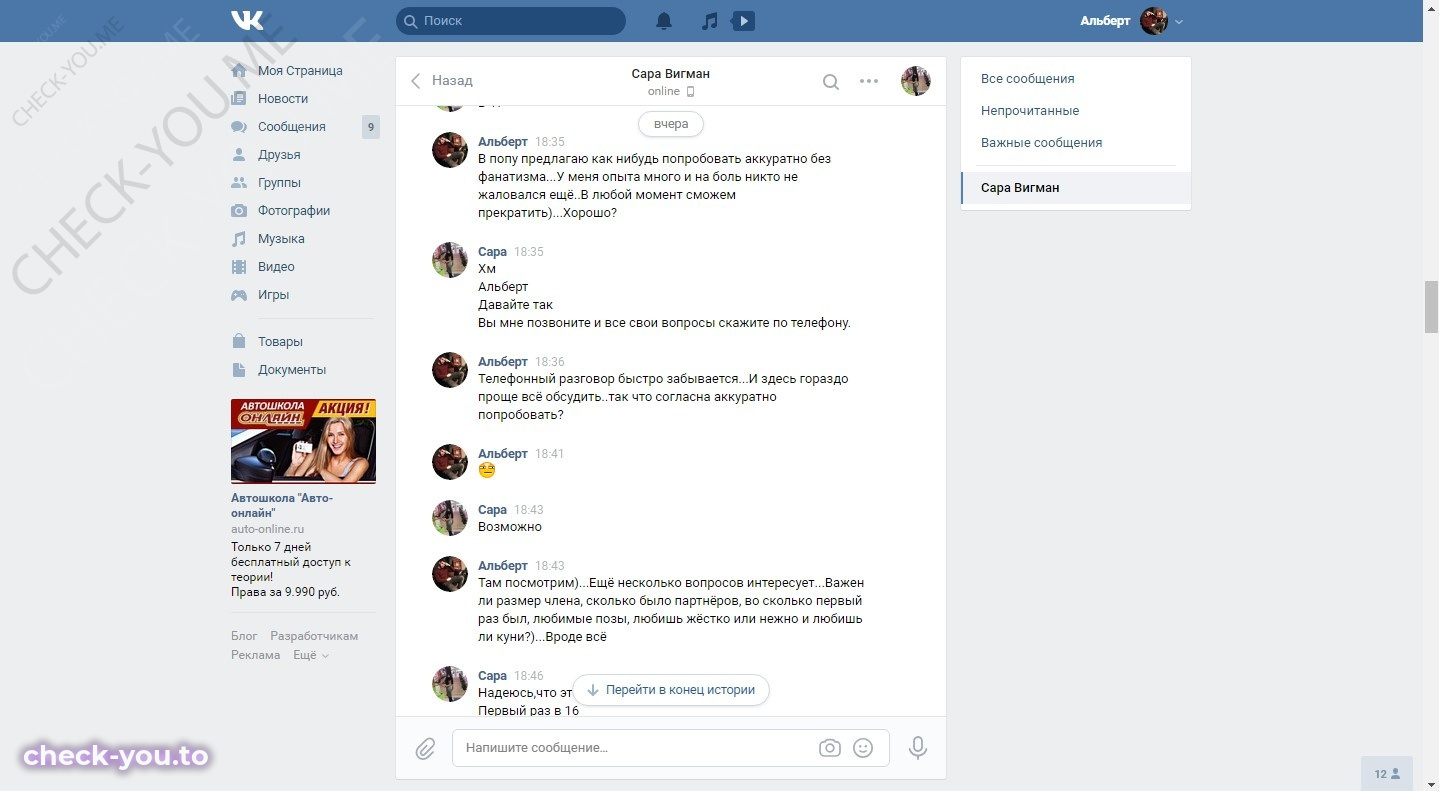The image size is (1439, 791).
Task: Select Сара message Возможно
Action: [x=510, y=527]
